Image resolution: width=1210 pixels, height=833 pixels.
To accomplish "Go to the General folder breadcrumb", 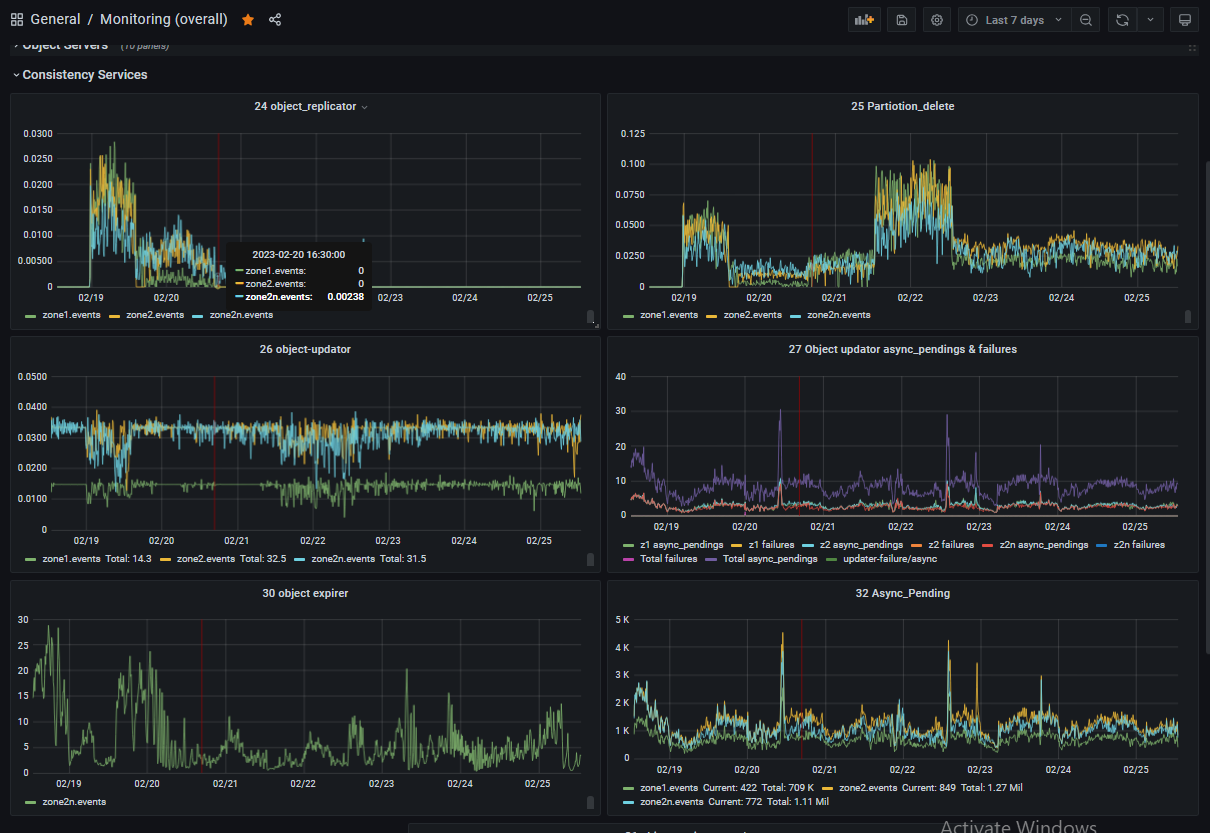I will [56, 20].
